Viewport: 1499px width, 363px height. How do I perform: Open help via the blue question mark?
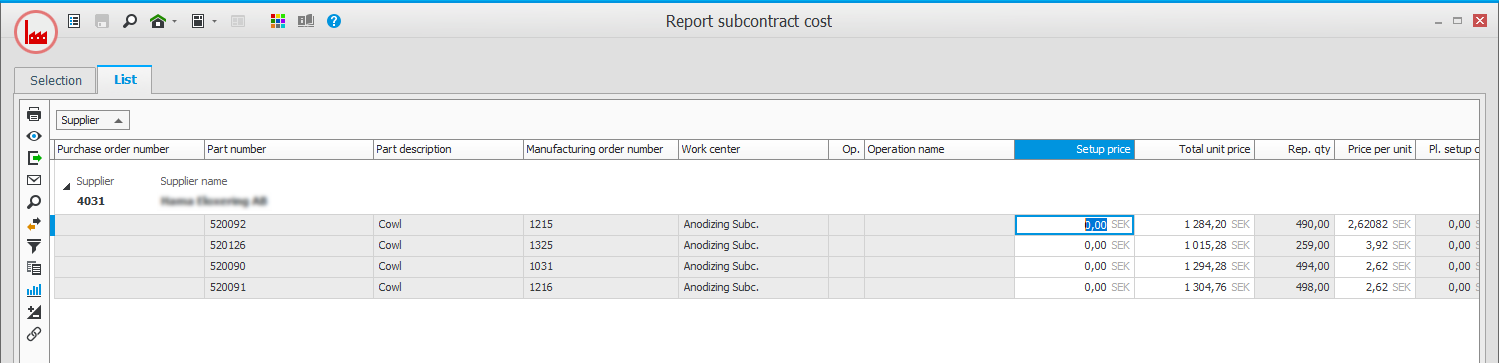[334, 20]
